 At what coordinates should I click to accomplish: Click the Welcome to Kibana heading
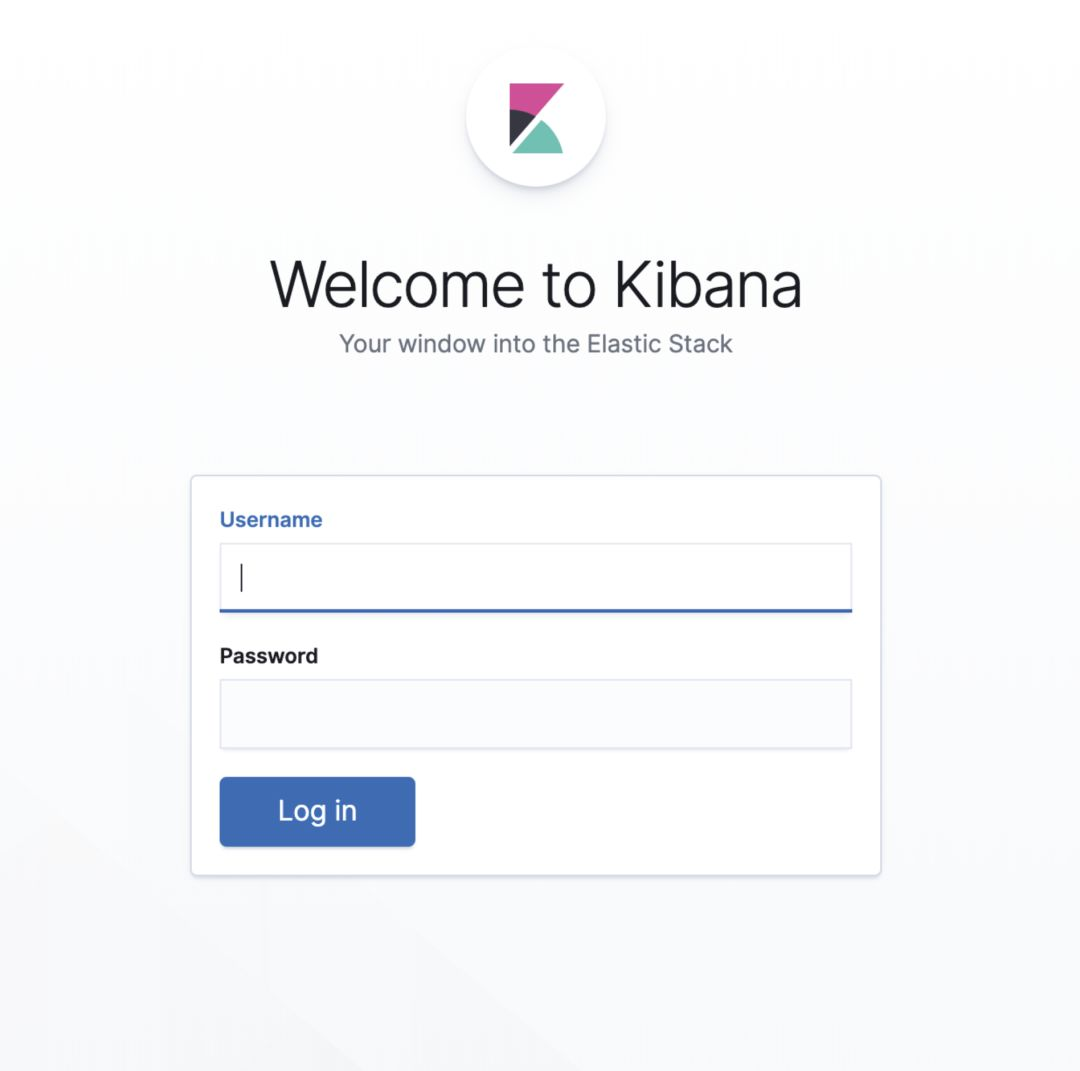tap(536, 284)
